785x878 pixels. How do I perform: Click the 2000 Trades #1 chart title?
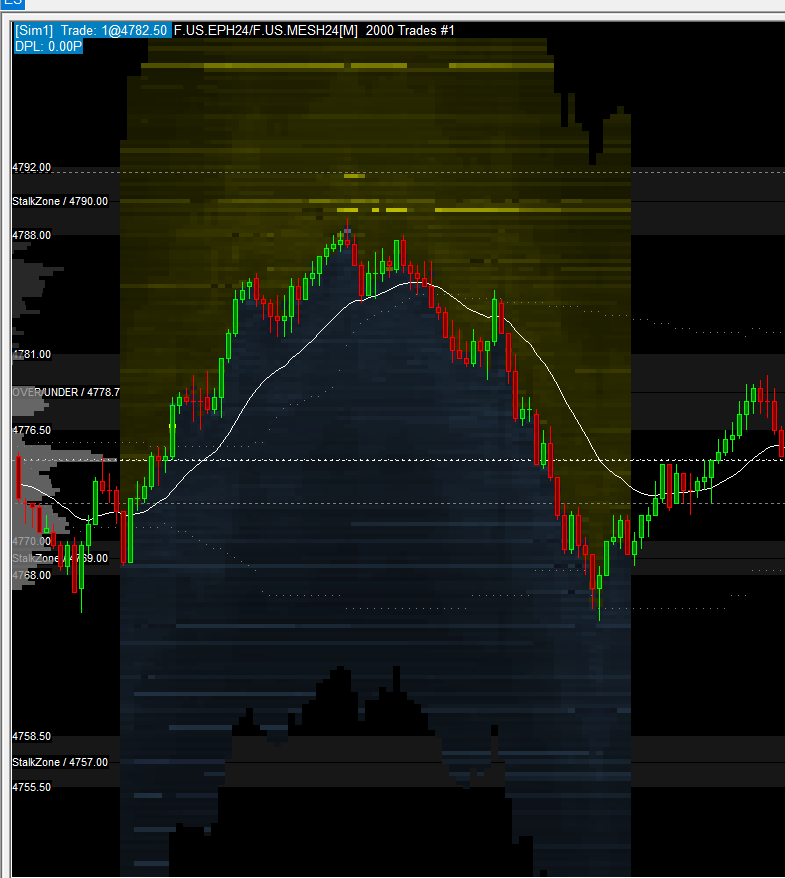click(410, 31)
